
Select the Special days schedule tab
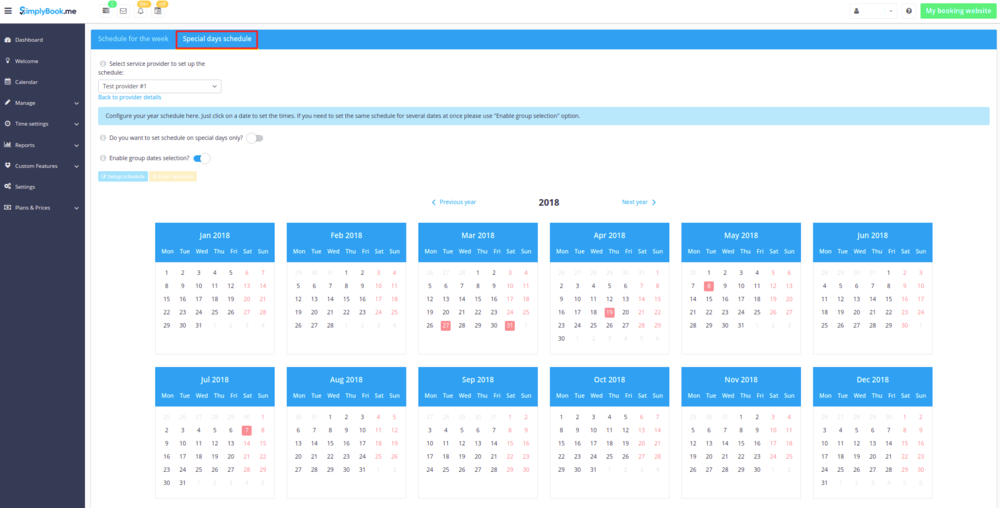[217, 39]
